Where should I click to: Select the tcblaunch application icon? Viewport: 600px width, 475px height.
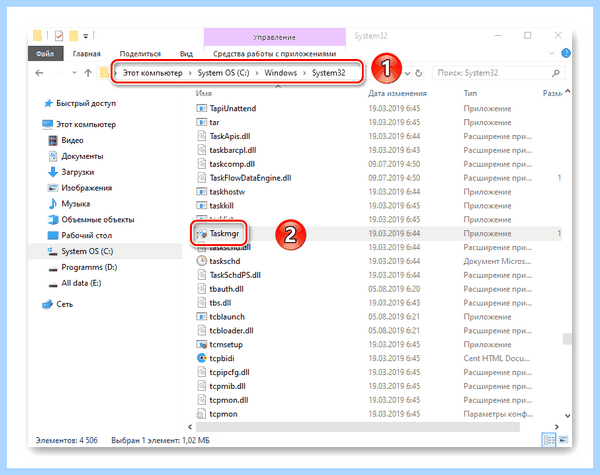click(201, 317)
